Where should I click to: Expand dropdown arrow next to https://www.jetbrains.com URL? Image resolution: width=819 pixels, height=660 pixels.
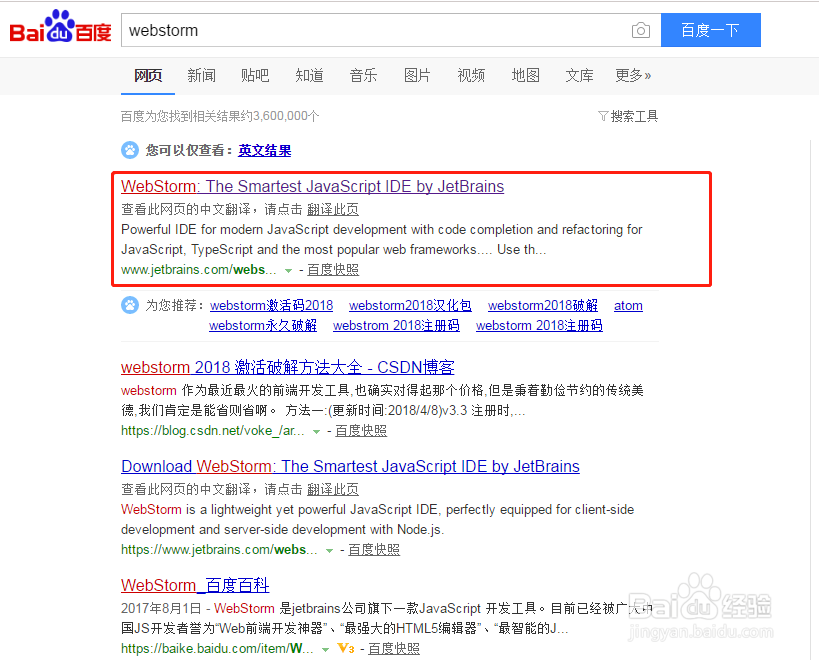tap(329, 550)
